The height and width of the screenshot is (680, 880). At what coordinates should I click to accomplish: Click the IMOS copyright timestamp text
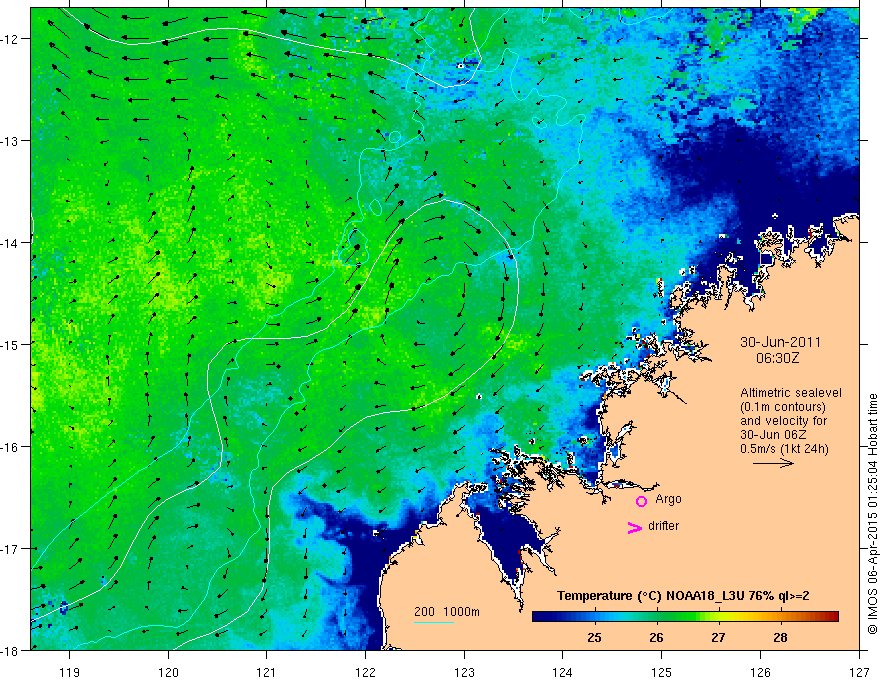(x=872, y=514)
